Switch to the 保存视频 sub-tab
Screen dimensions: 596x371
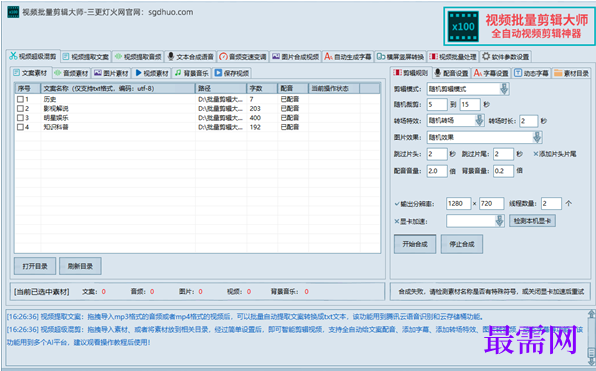[x=232, y=73]
